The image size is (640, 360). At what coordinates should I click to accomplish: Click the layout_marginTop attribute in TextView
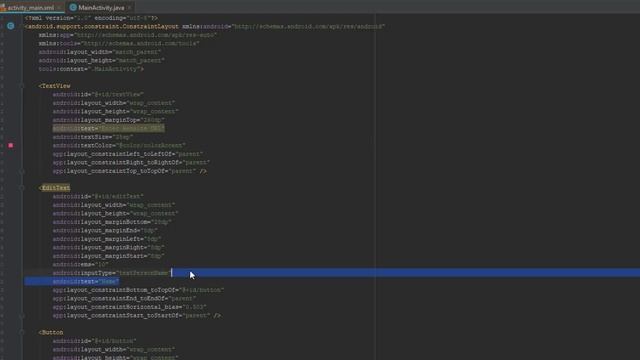(108, 120)
